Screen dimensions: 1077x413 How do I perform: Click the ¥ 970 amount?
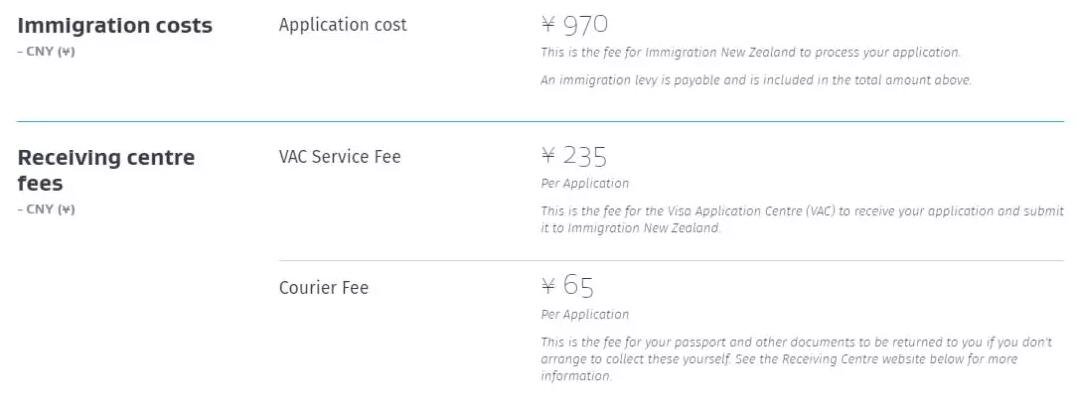[574, 25]
